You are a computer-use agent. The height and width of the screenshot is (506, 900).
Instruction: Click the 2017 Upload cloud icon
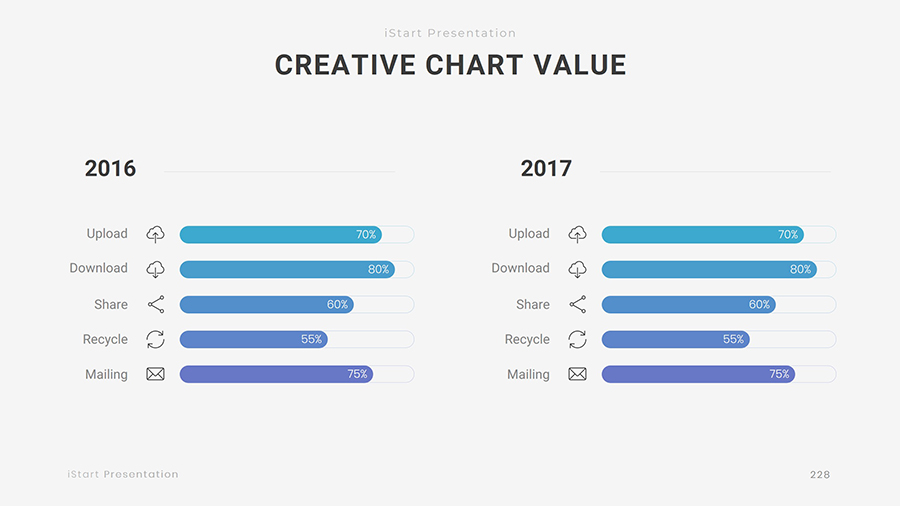577,234
